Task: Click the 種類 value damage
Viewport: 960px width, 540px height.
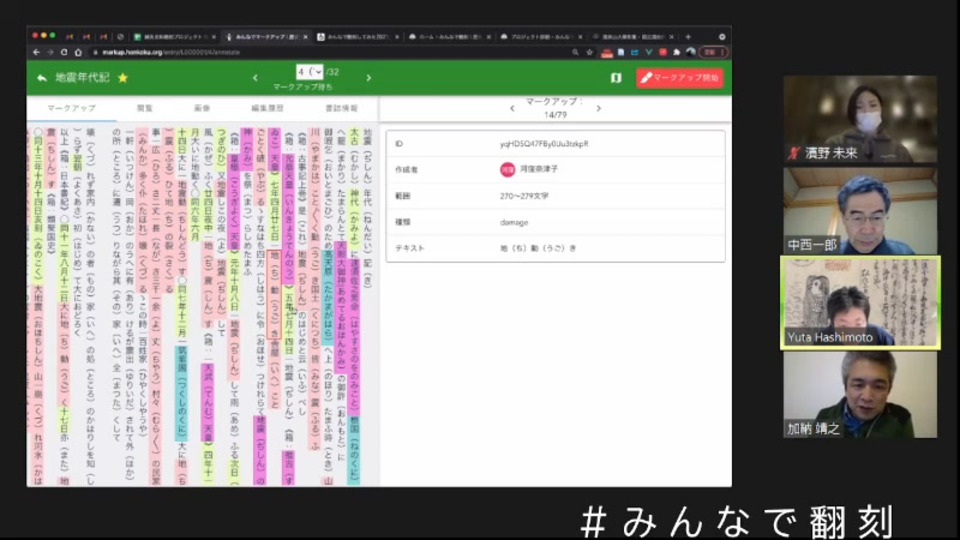Action: coord(514,222)
